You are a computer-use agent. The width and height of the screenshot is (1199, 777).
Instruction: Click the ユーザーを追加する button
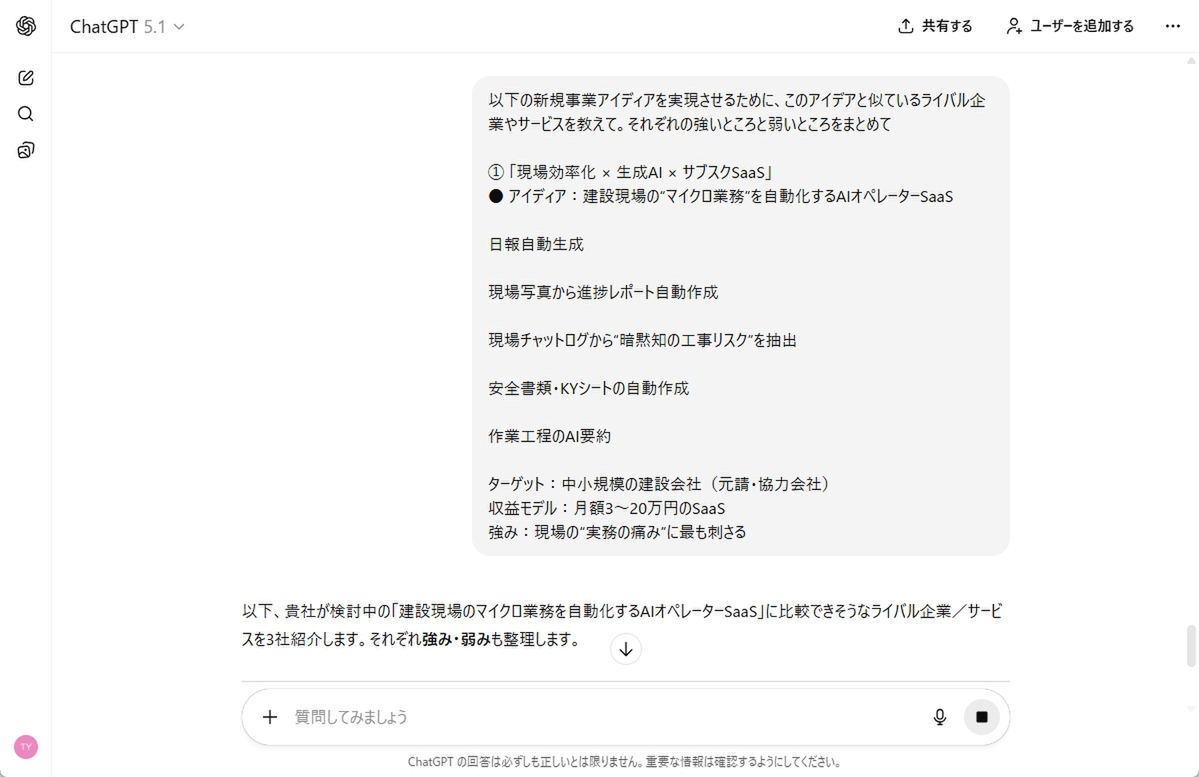coord(1071,26)
